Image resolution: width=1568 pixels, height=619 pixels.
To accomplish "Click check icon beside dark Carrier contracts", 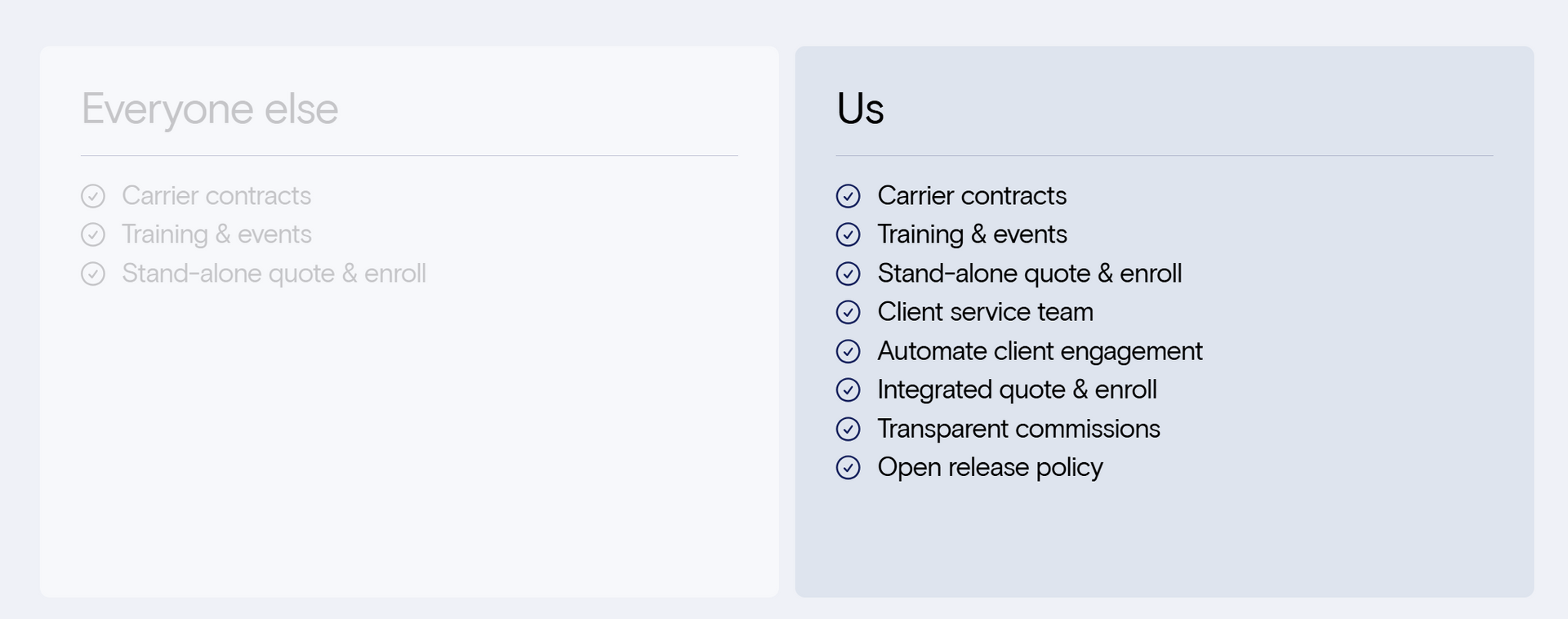I will tap(848, 196).
